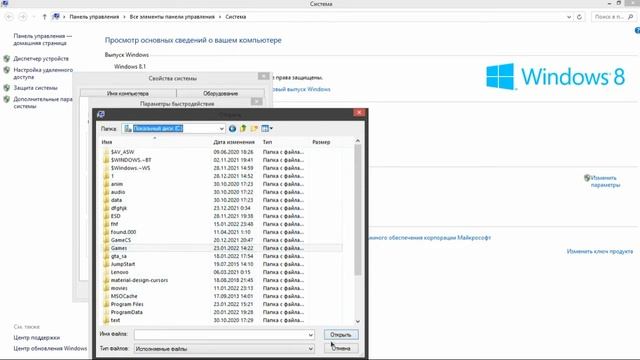
Task: Select the GameCS folder
Action: (121, 240)
